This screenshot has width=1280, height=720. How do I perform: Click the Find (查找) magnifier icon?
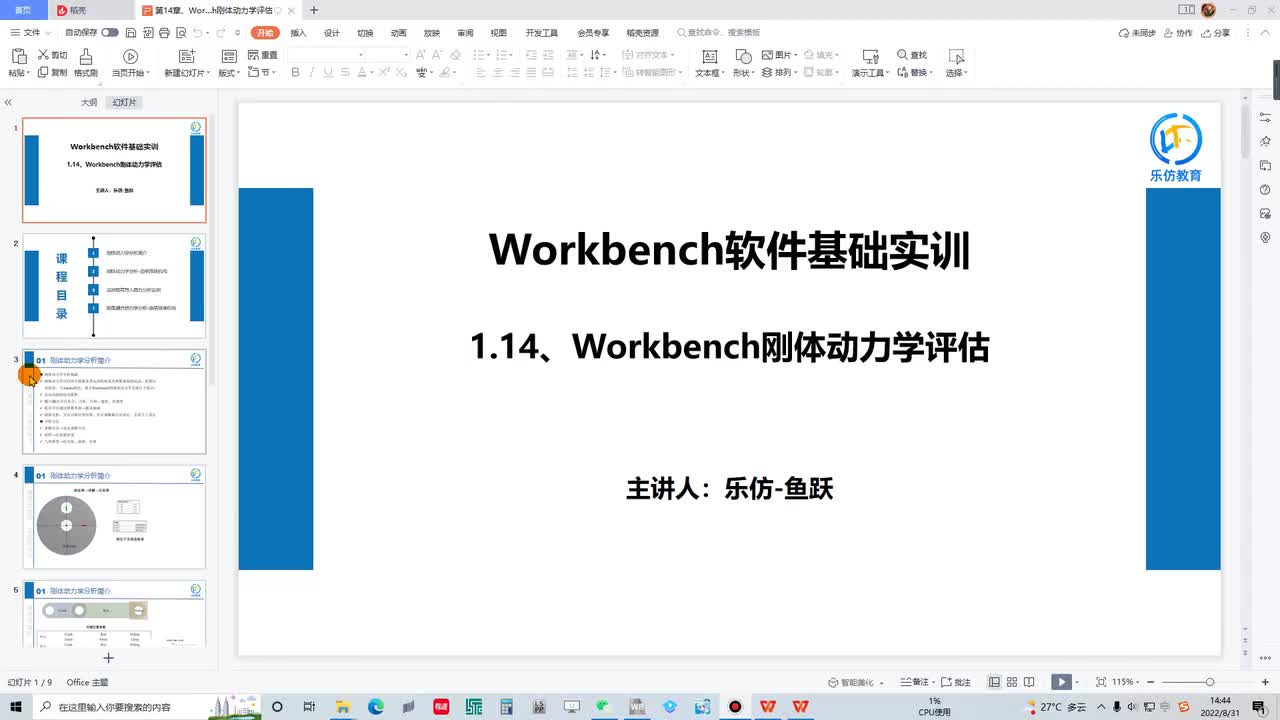(x=903, y=55)
